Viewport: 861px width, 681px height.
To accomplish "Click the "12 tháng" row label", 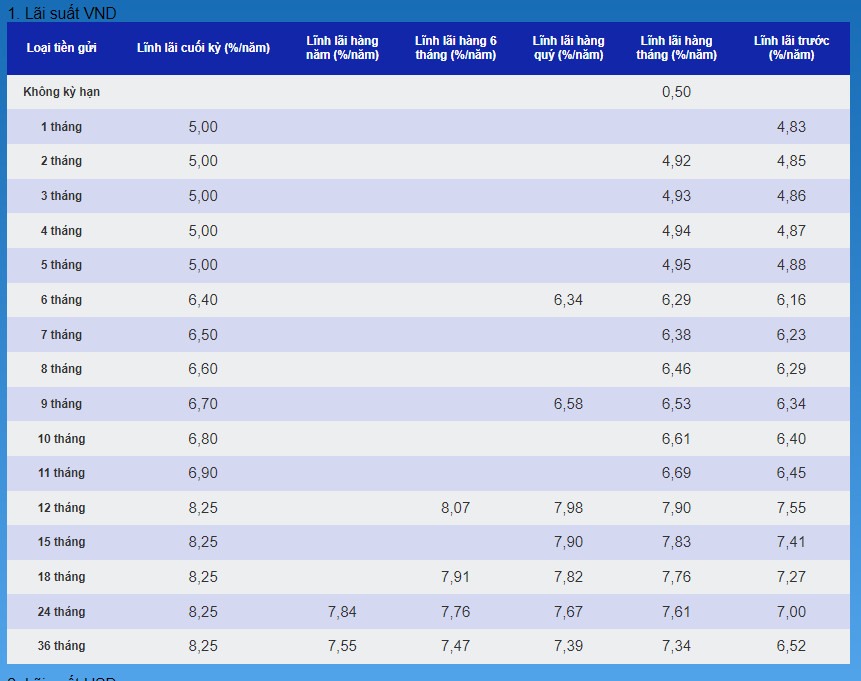I will coord(61,508).
